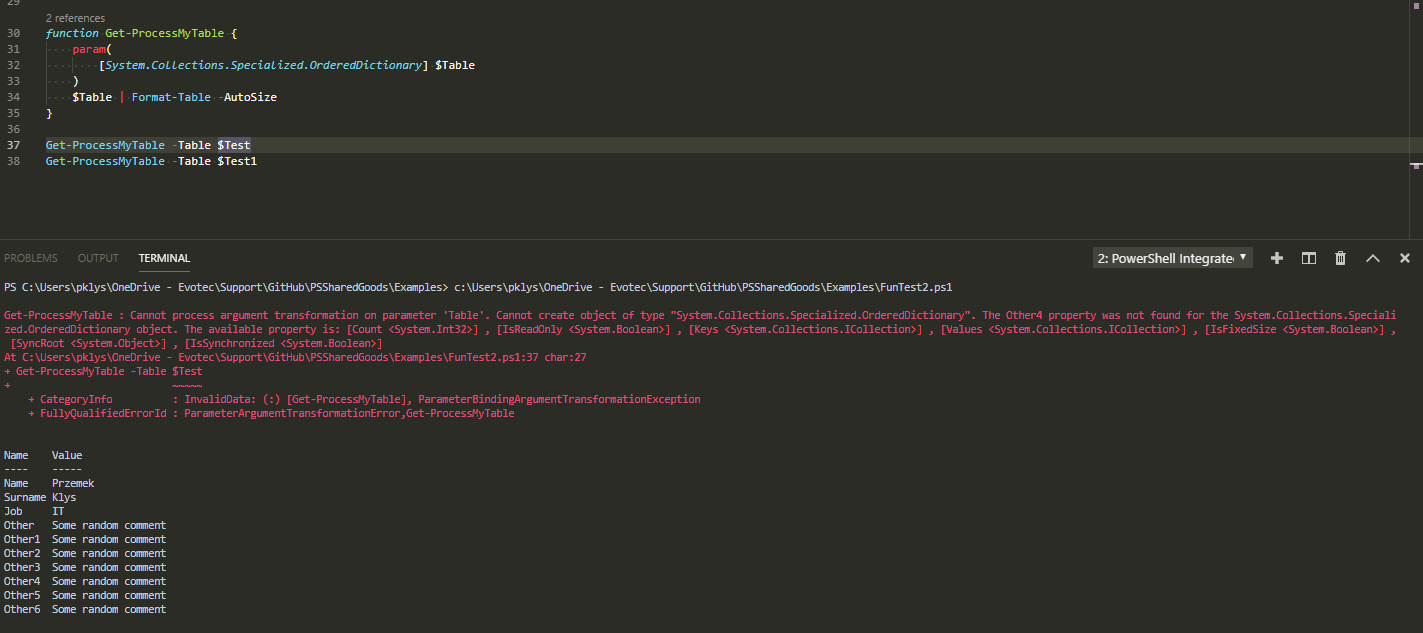This screenshot has height=633, width=1423.
Task: Kill the terminal with the trash icon
Action: [1340, 258]
